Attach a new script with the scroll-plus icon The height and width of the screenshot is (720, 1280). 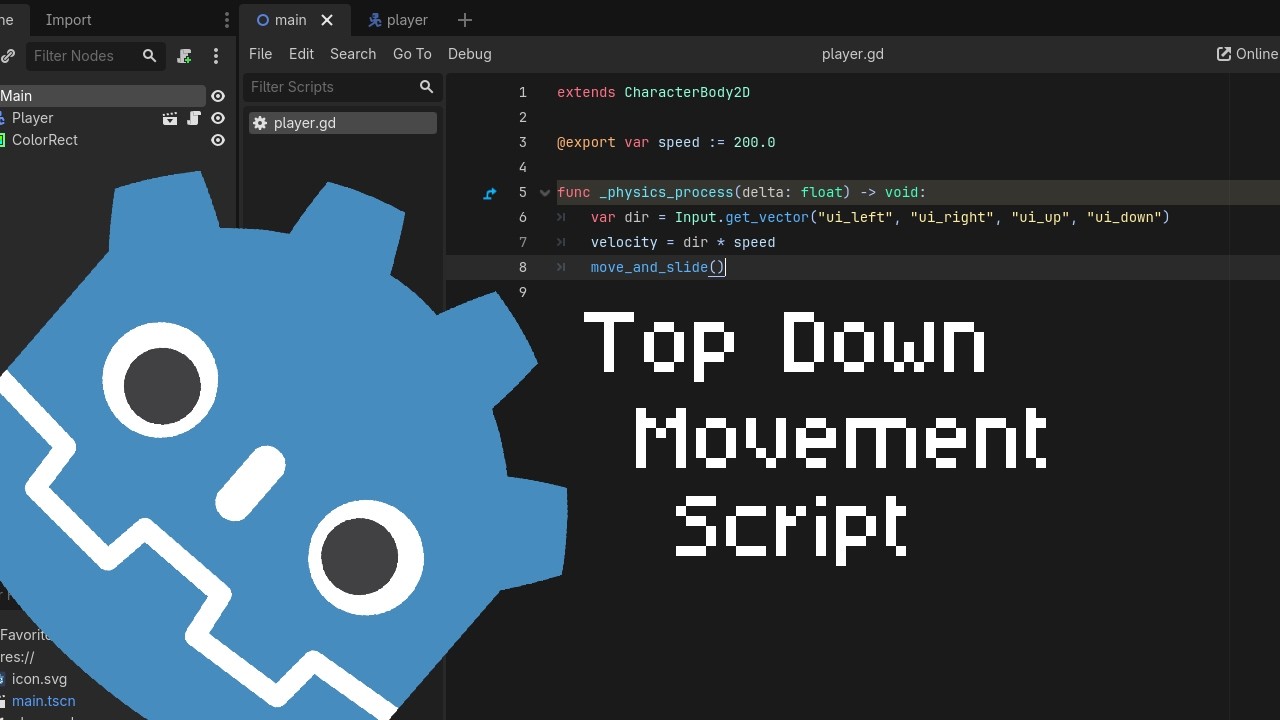tap(184, 57)
